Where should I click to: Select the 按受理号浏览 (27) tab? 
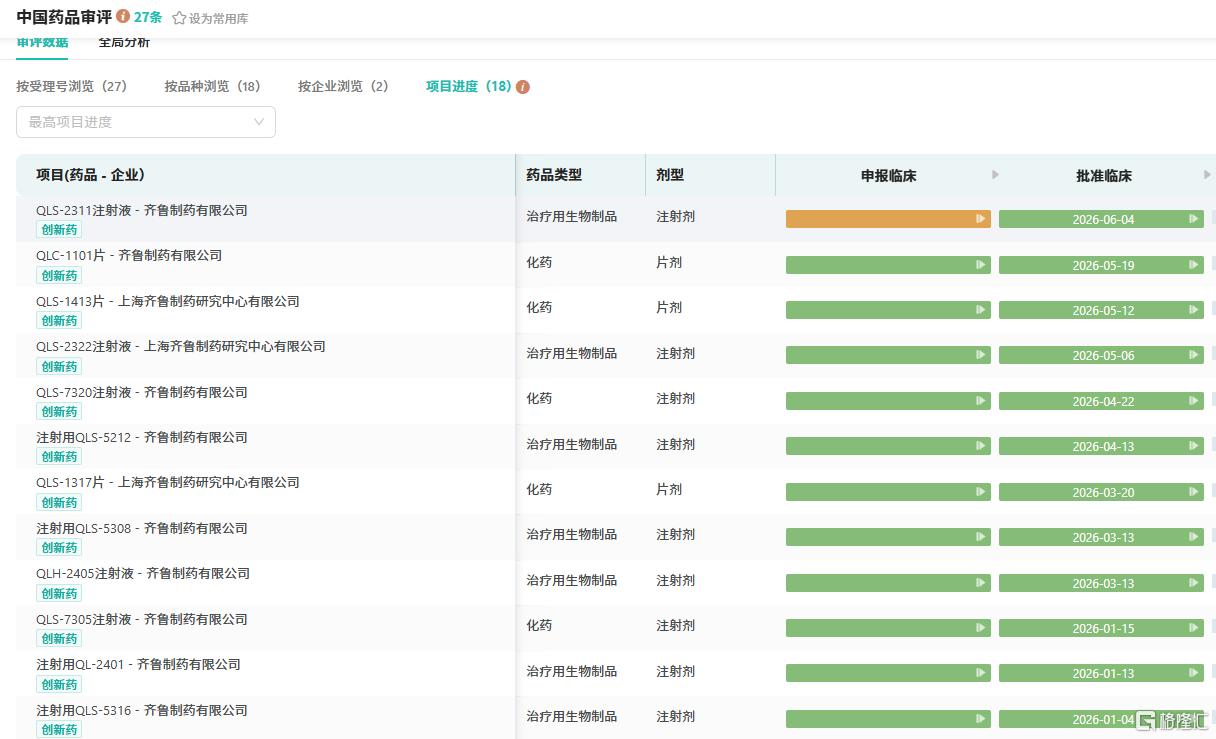click(x=72, y=87)
